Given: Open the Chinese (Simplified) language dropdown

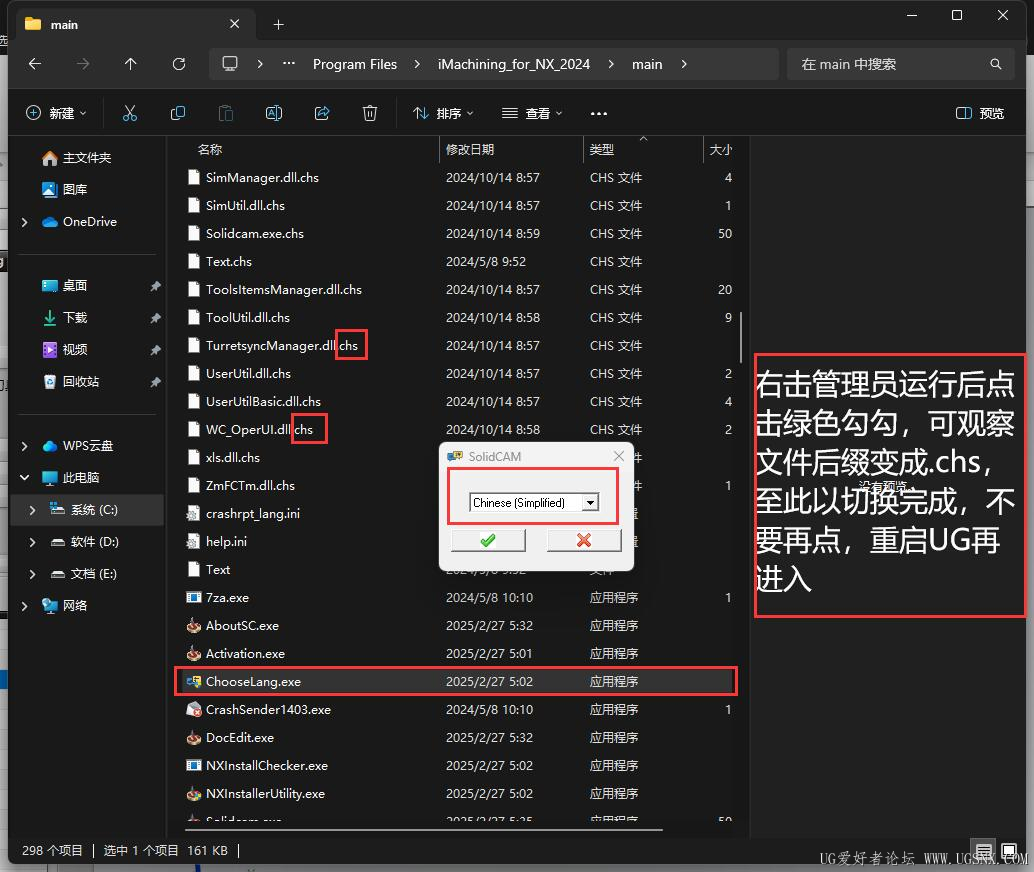Looking at the screenshot, I should [x=590, y=503].
